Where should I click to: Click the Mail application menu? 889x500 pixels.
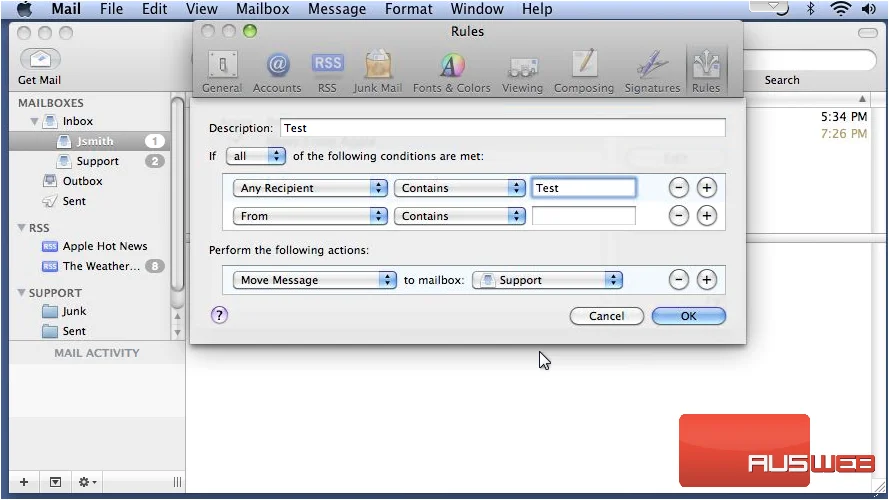coord(66,9)
